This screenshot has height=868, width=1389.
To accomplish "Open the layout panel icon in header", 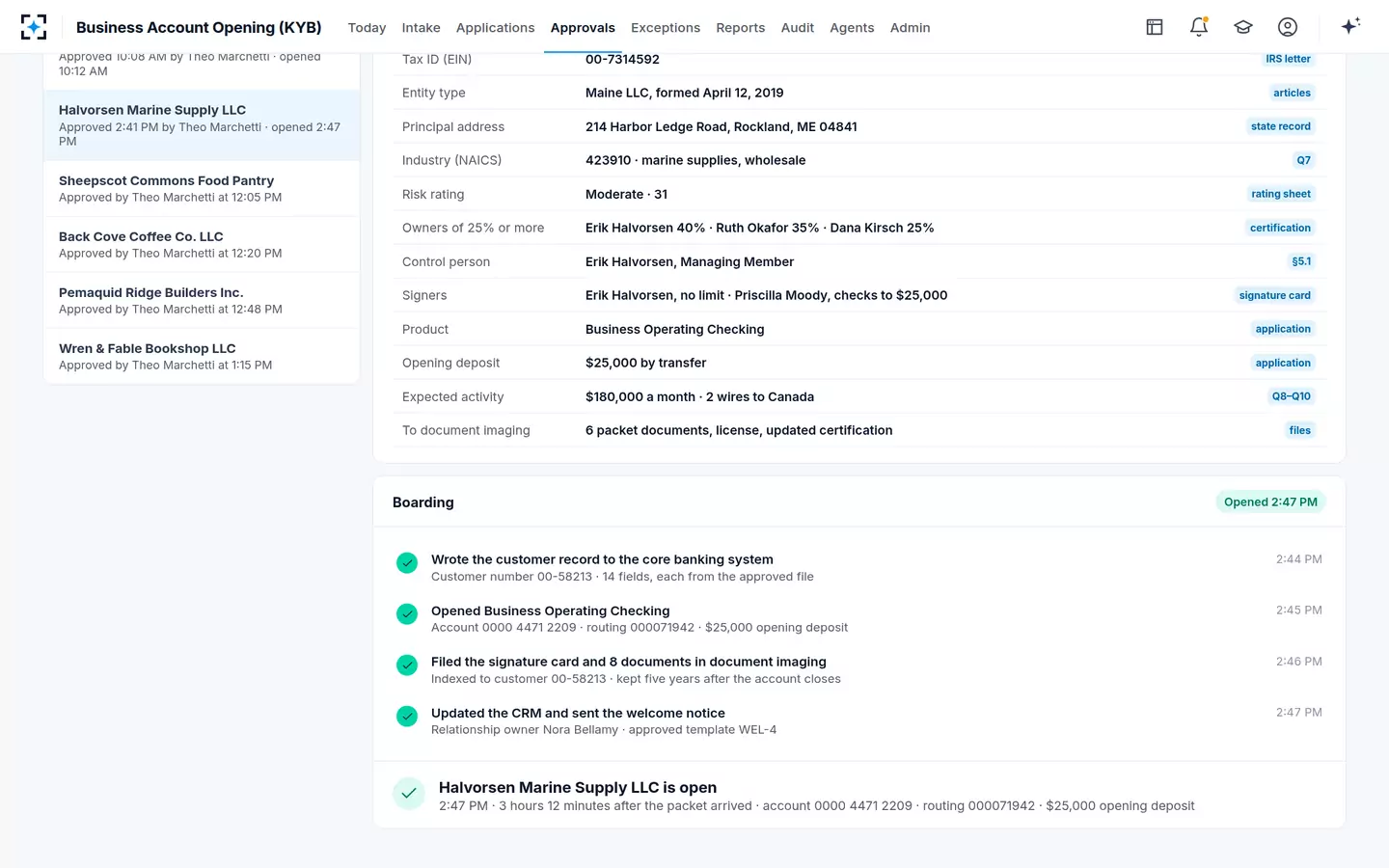I will coord(1155,27).
